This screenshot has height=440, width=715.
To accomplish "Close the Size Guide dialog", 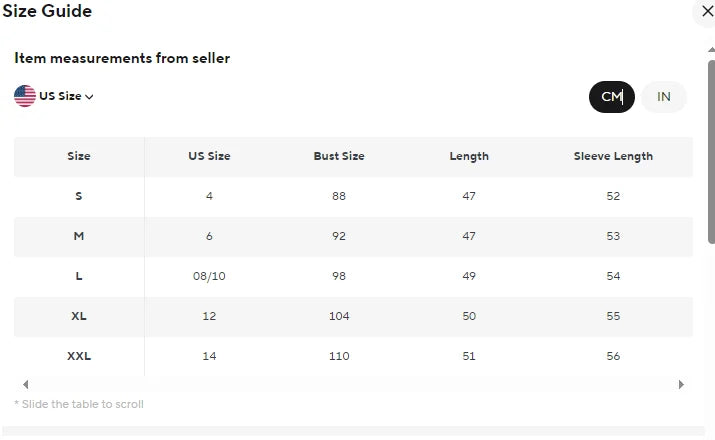I will (x=704, y=13).
